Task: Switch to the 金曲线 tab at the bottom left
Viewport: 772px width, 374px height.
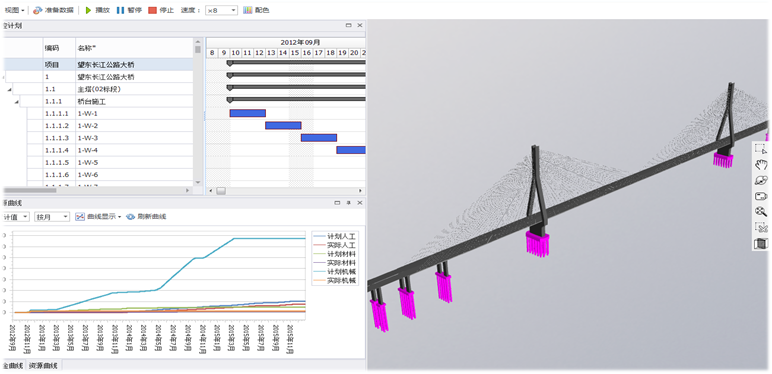Action: [13, 366]
